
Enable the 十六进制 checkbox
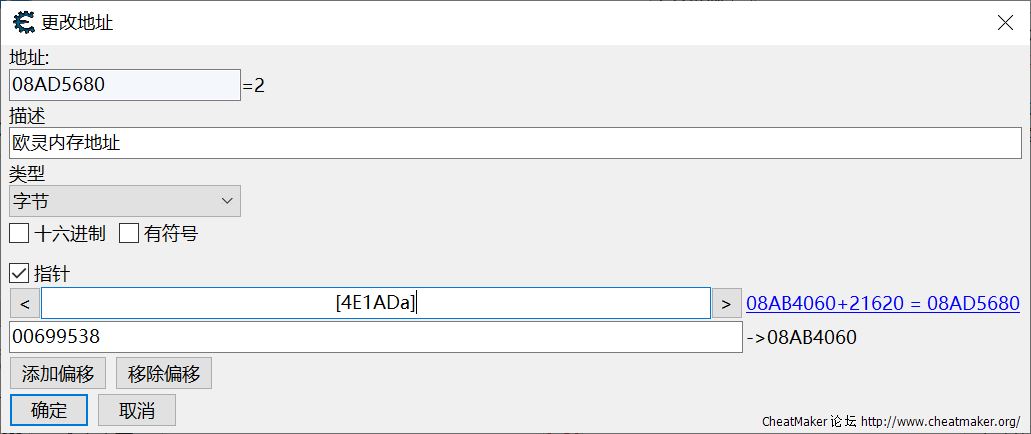[19, 234]
